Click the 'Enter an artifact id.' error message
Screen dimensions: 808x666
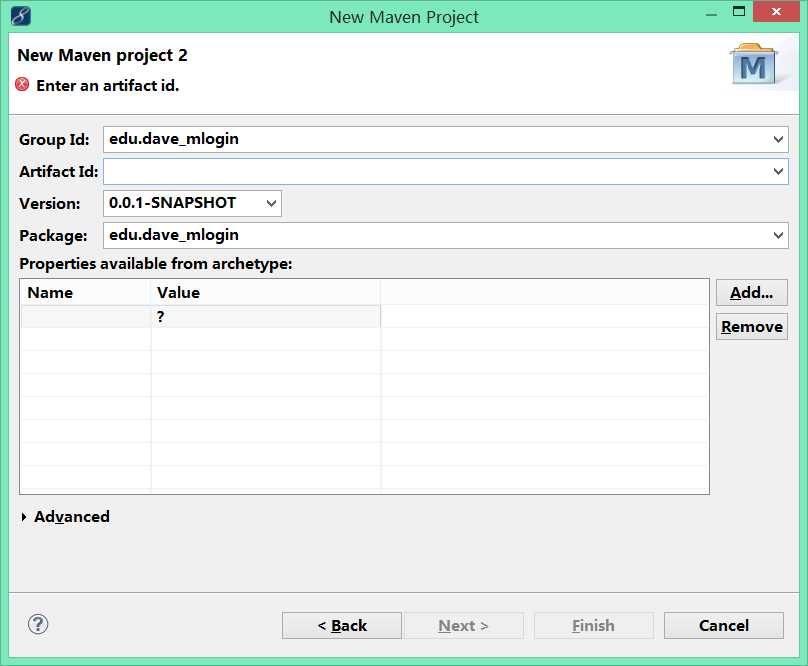(x=108, y=85)
